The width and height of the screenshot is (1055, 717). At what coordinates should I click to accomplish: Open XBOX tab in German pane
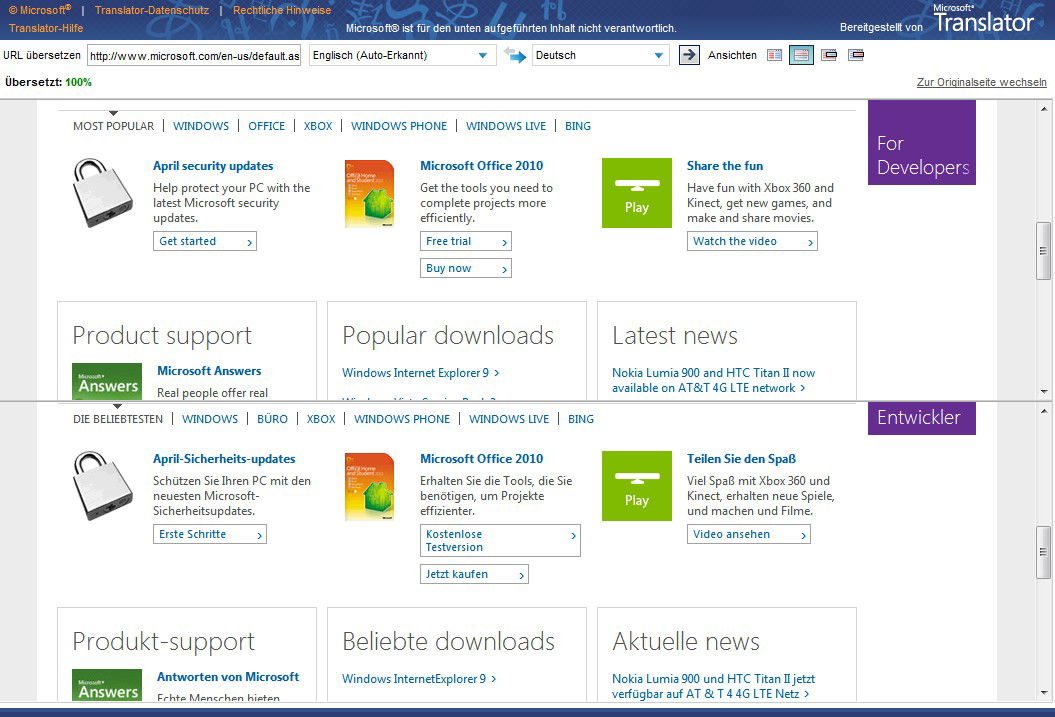click(x=321, y=419)
